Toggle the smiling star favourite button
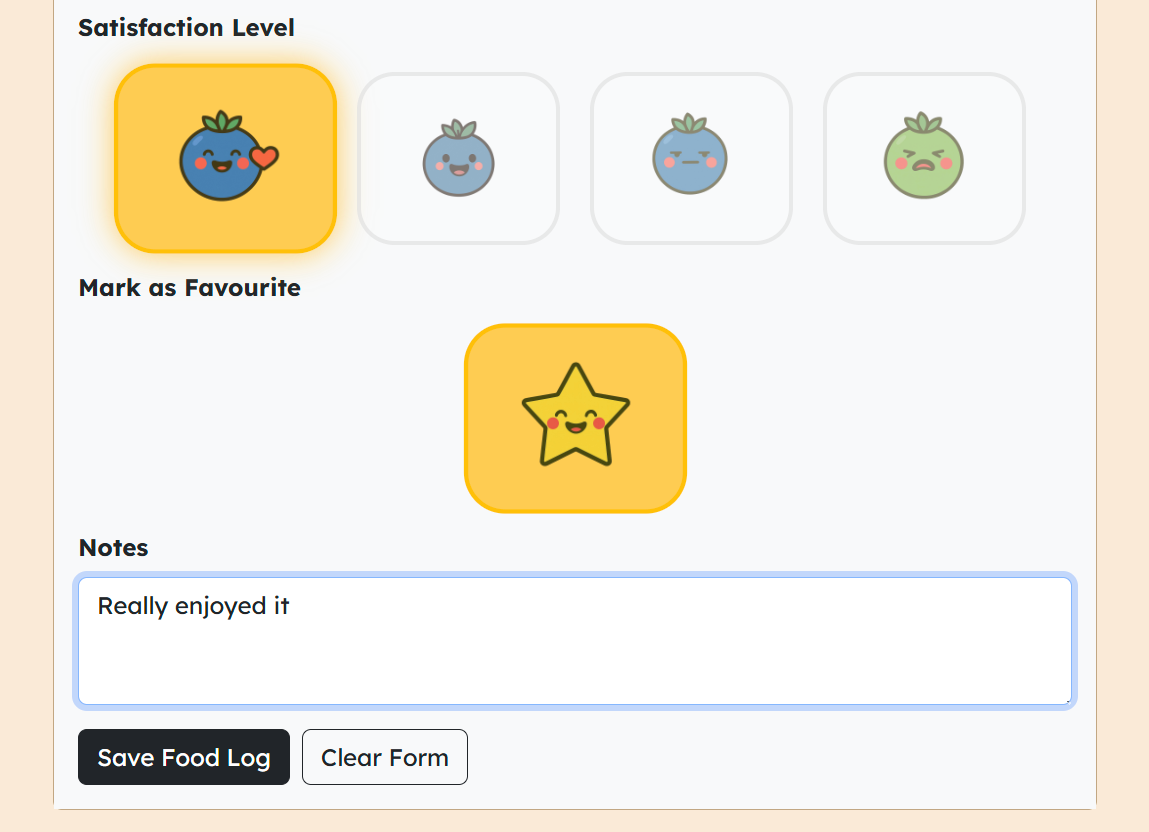 point(575,418)
